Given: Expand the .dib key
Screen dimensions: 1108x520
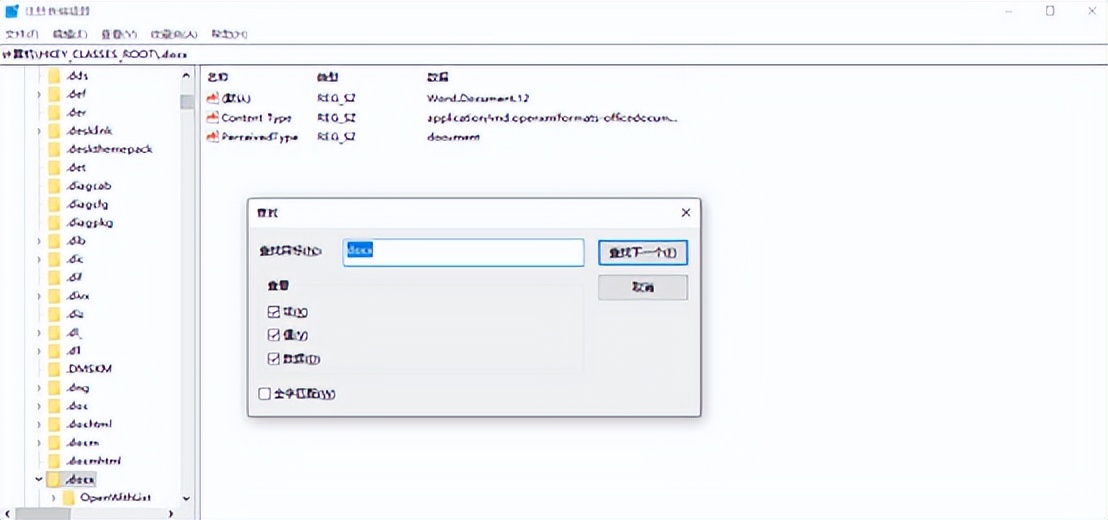Looking at the screenshot, I should pyautogui.click(x=40, y=241).
